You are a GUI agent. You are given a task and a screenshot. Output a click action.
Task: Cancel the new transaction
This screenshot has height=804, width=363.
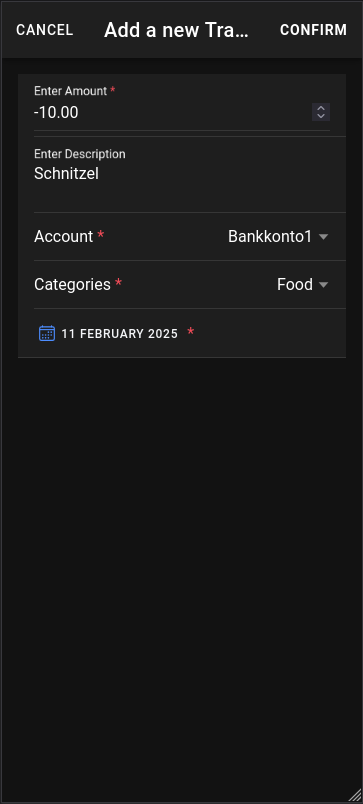[x=45, y=30]
